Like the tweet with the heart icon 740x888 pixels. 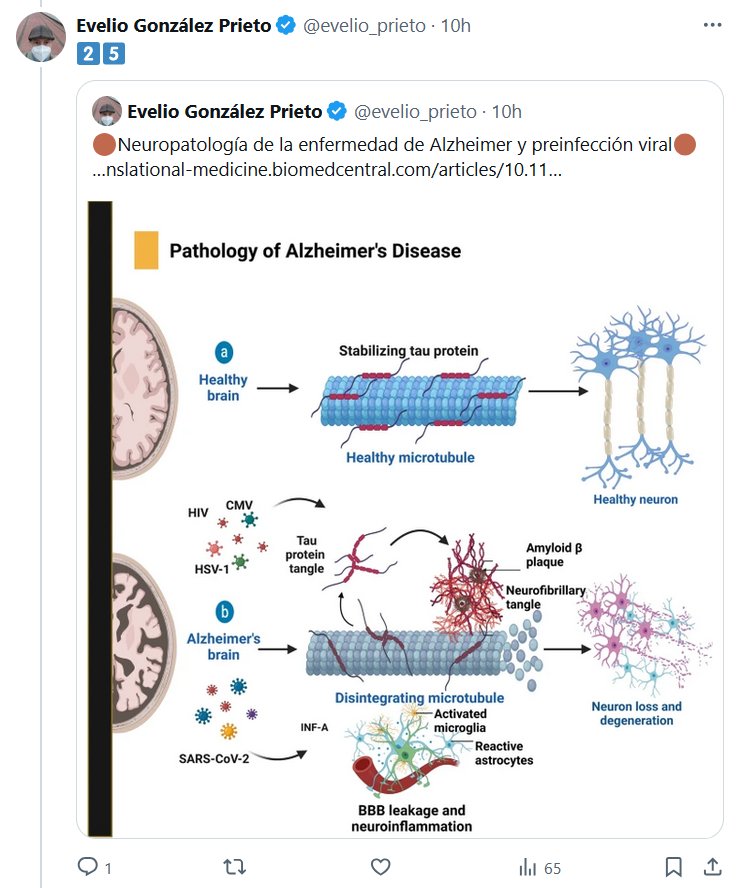(x=380, y=866)
